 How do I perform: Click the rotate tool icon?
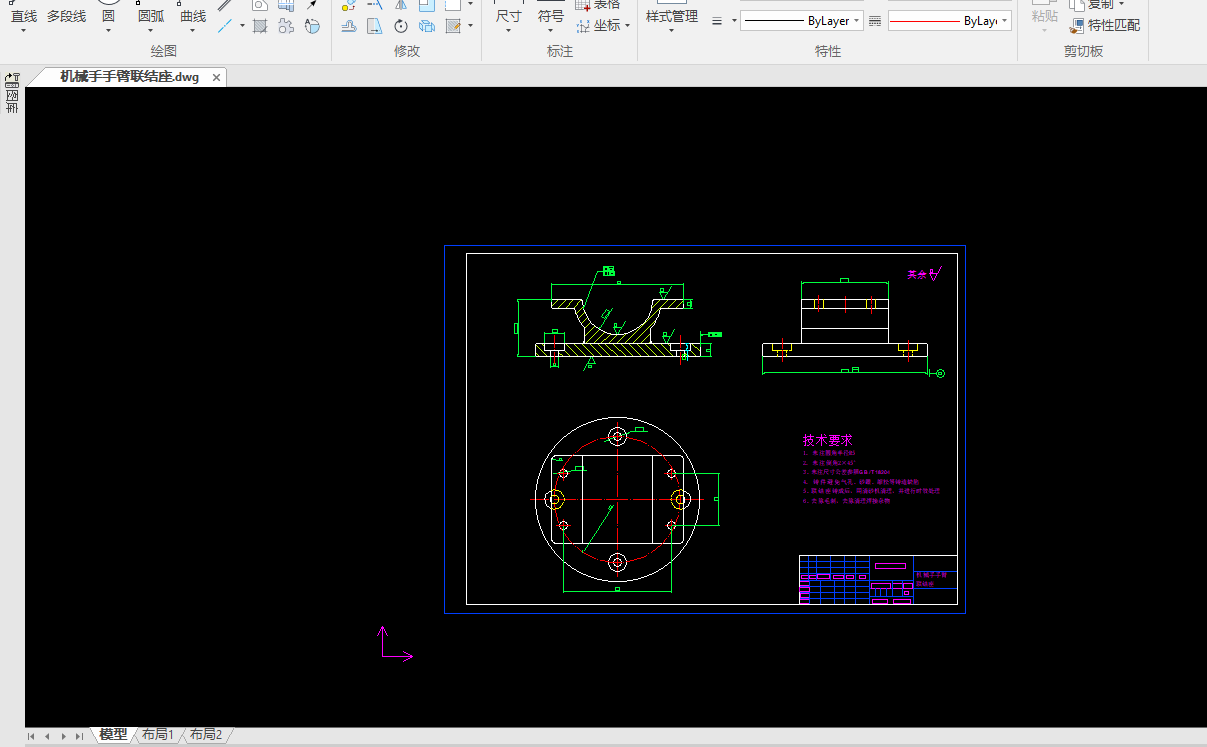tap(401, 26)
